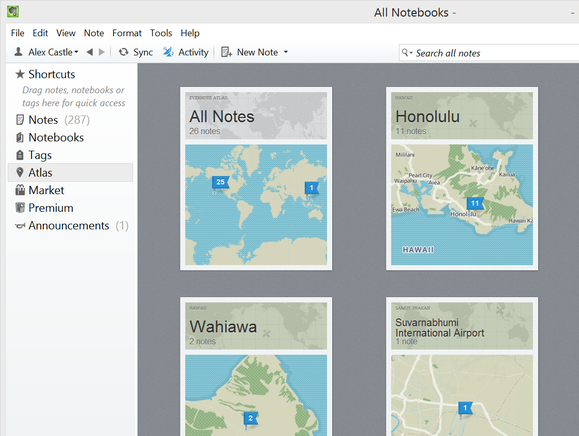Open the Note menu
This screenshot has width=579, height=436.
(94, 33)
